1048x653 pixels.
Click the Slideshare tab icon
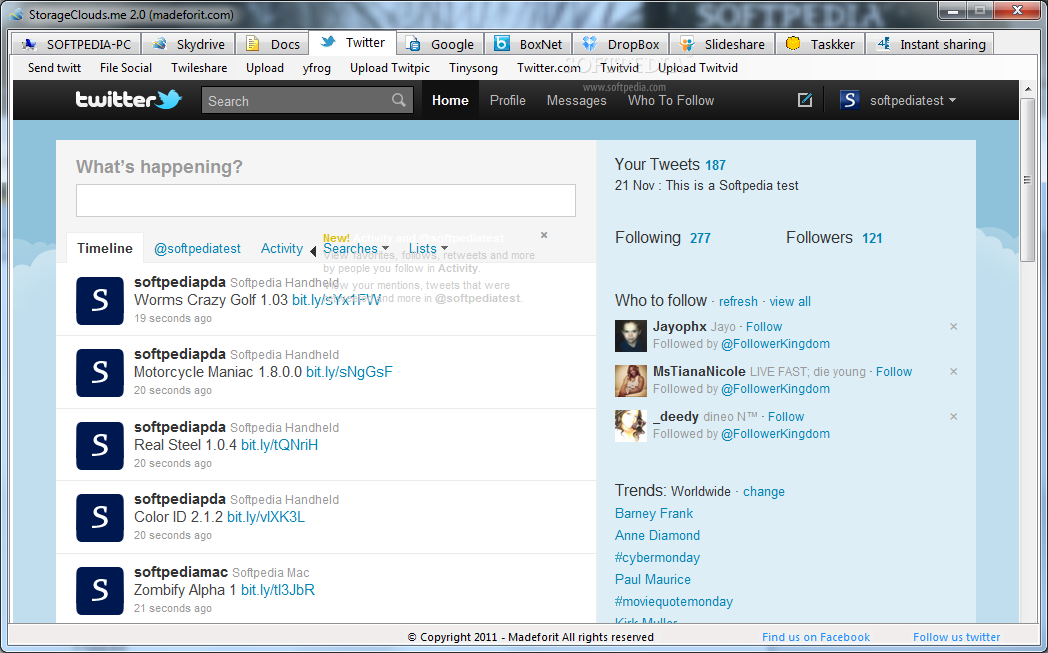[x=686, y=44]
